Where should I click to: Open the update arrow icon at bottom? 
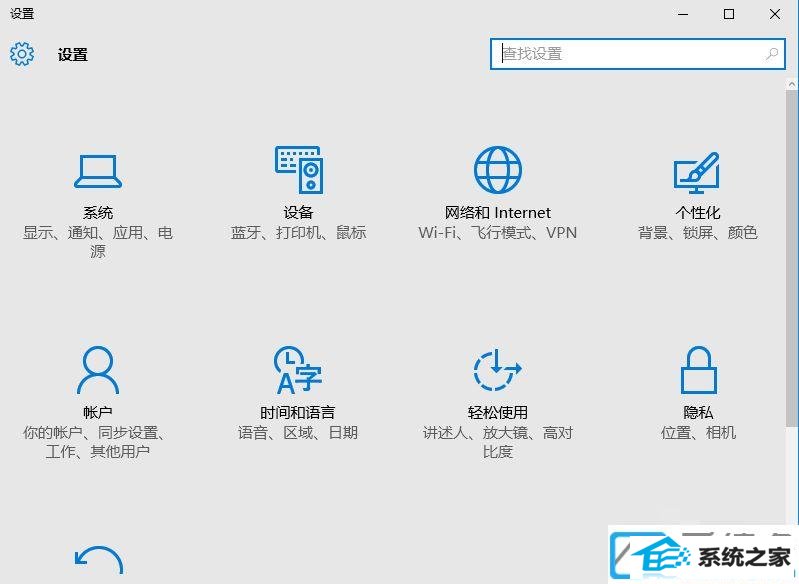pyautogui.click(x=99, y=561)
